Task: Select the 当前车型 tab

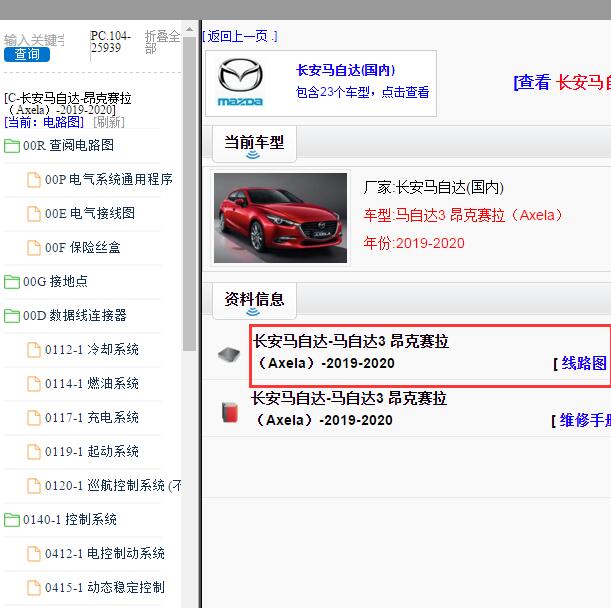Action: (x=254, y=144)
